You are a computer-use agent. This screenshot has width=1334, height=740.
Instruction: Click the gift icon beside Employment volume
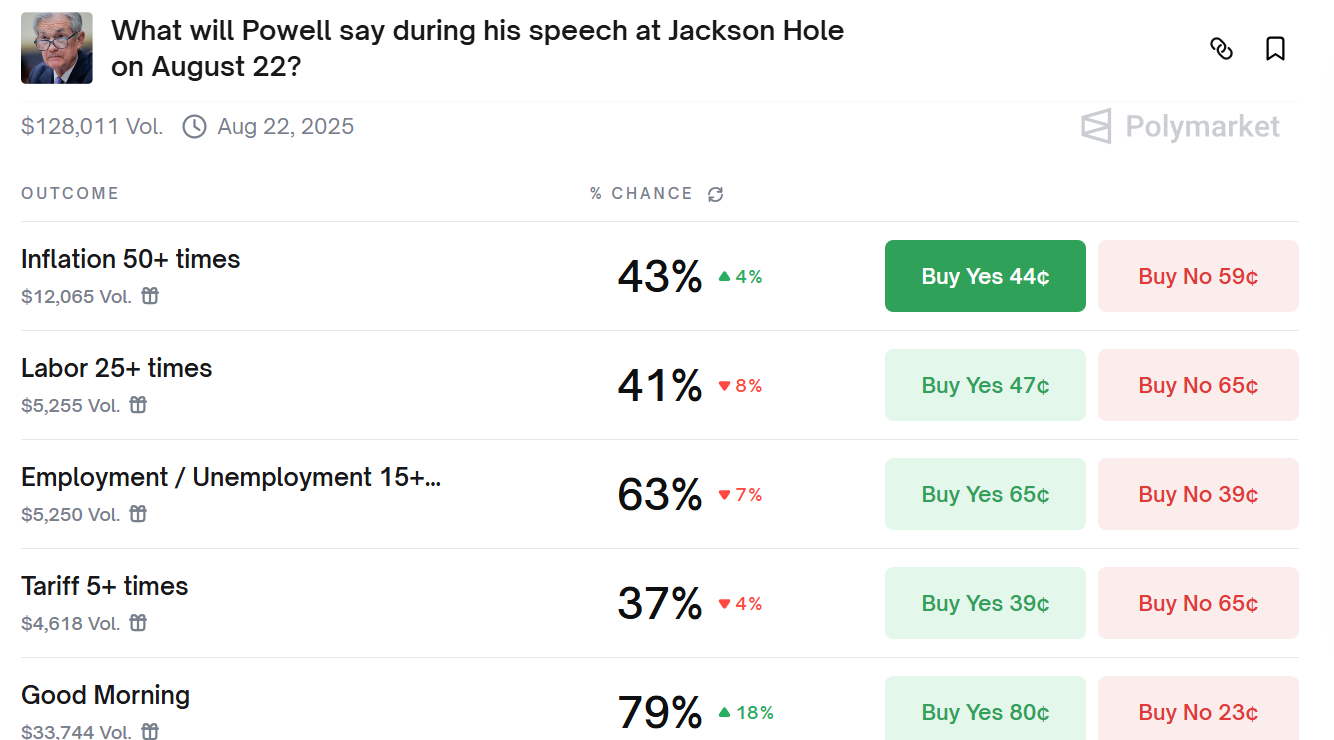click(139, 514)
